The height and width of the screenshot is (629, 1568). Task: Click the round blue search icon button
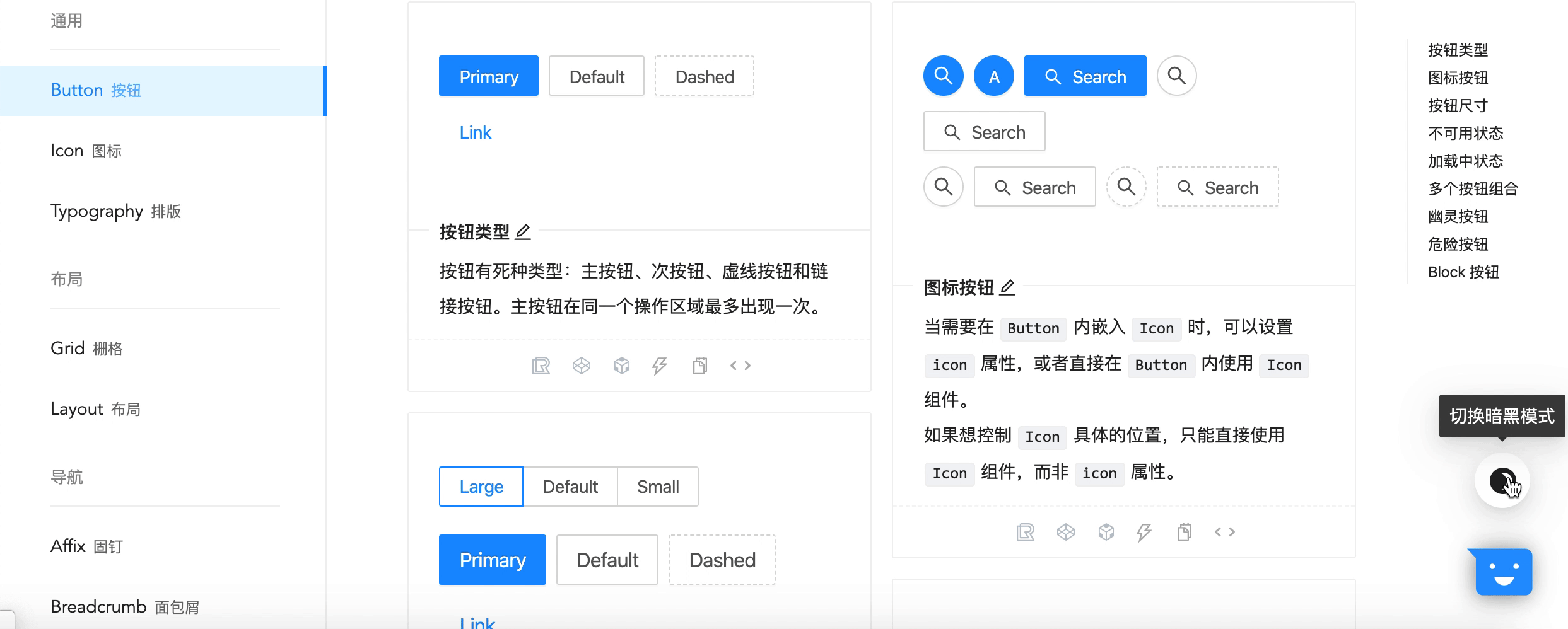click(x=942, y=76)
